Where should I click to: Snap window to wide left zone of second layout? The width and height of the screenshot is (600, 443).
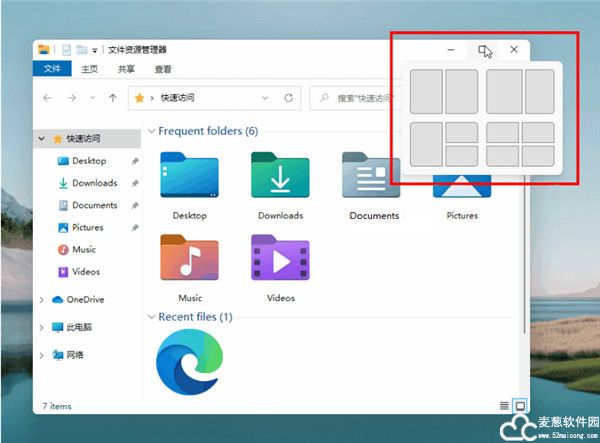504,91
